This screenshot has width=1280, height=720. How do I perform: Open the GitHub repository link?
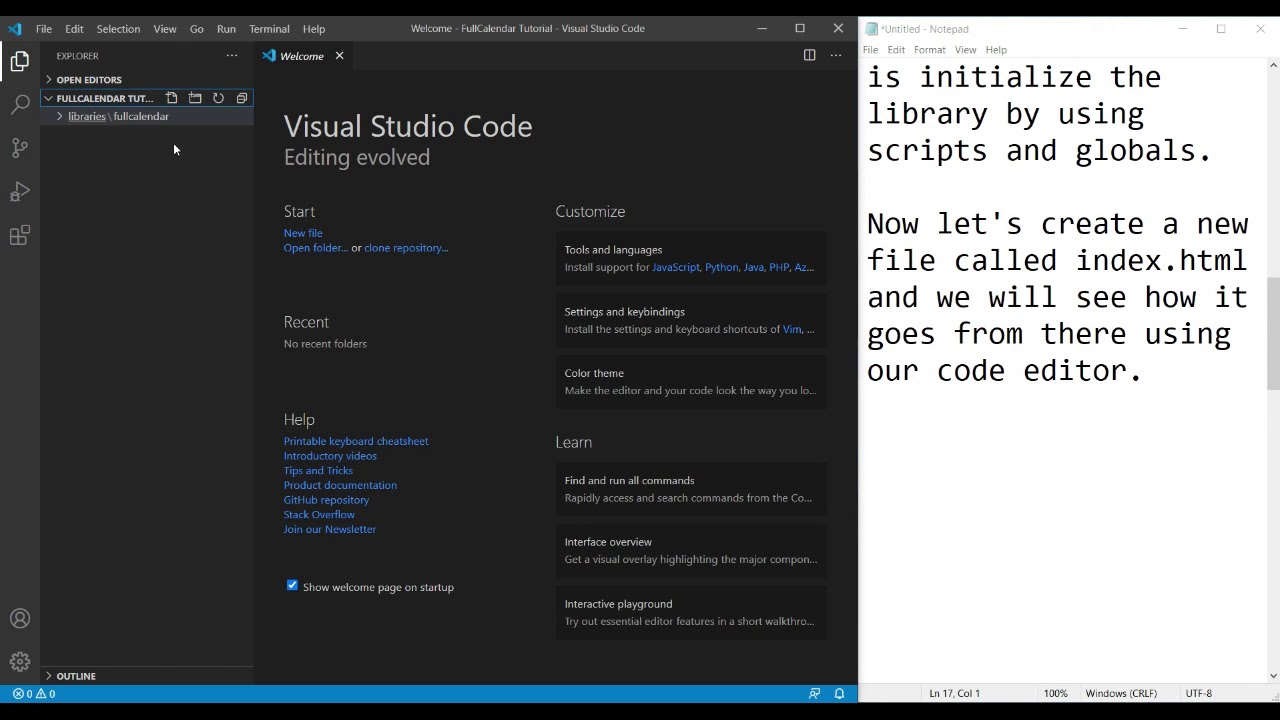coord(326,500)
